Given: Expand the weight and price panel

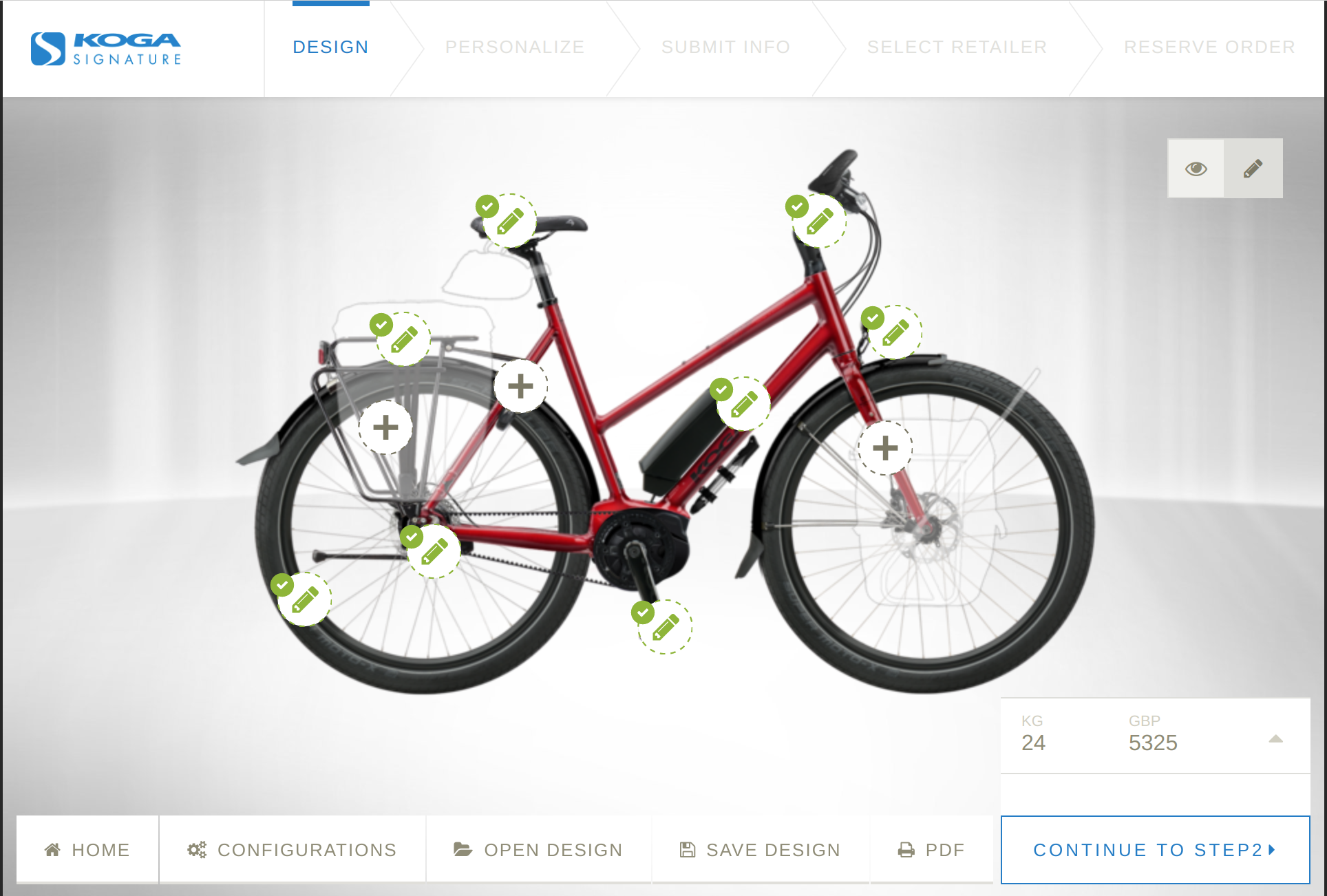Looking at the screenshot, I should pyautogui.click(x=1275, y=738).
